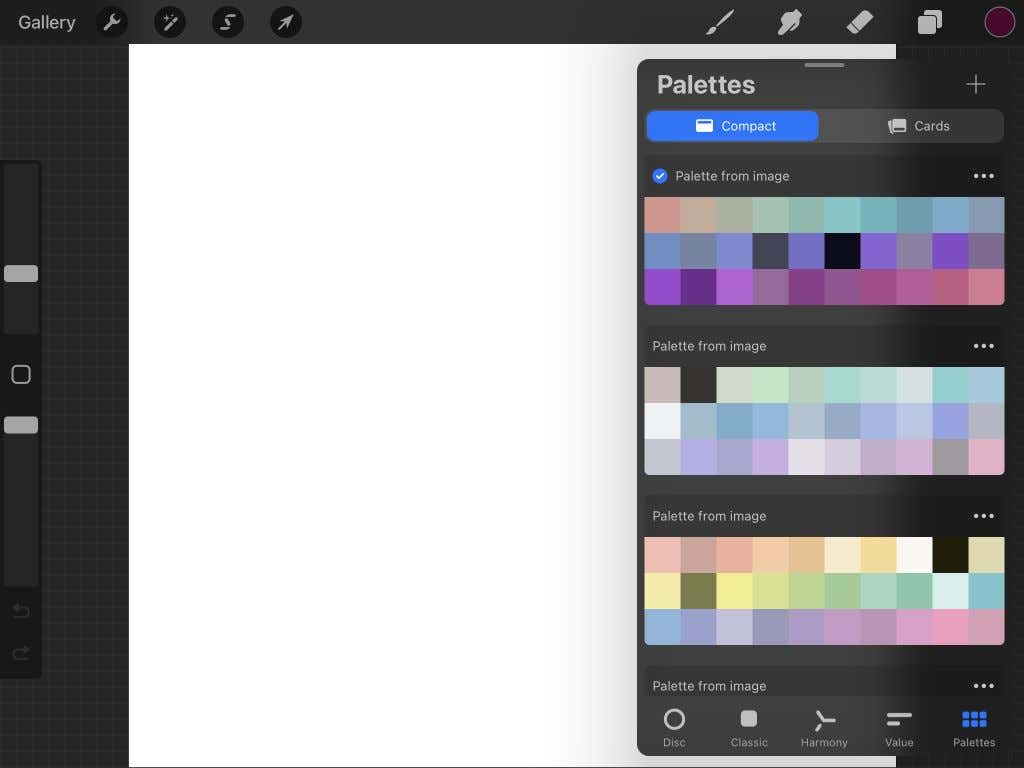
Task: Pick the olive green swatch in third palette
Action: click(698, 591)
